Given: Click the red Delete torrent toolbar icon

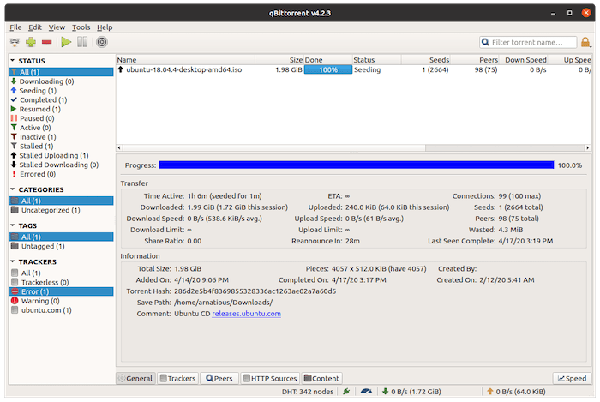Looking at the screenshot, I should (x=47, y=42).
